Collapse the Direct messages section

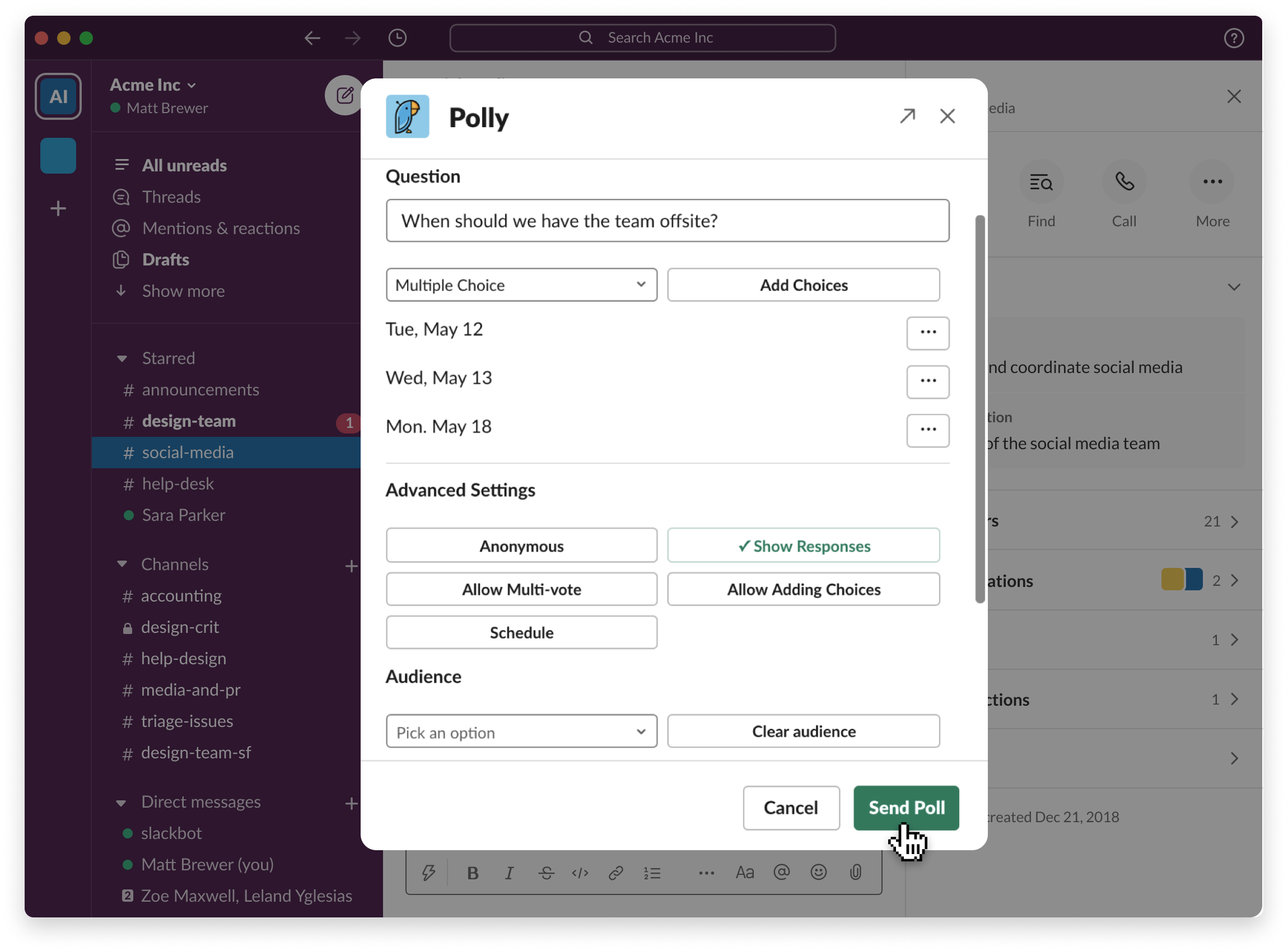click(121, 803)
